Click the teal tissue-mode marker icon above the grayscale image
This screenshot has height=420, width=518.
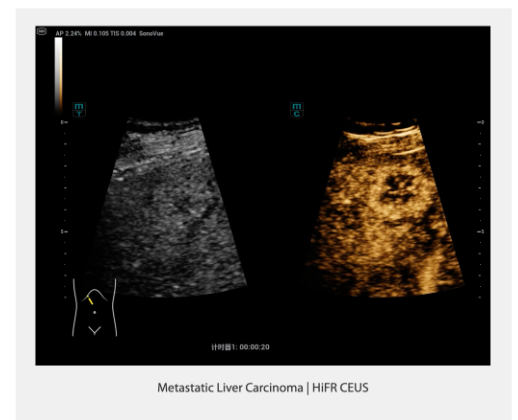pyautogui.click(x=79, y=110)
